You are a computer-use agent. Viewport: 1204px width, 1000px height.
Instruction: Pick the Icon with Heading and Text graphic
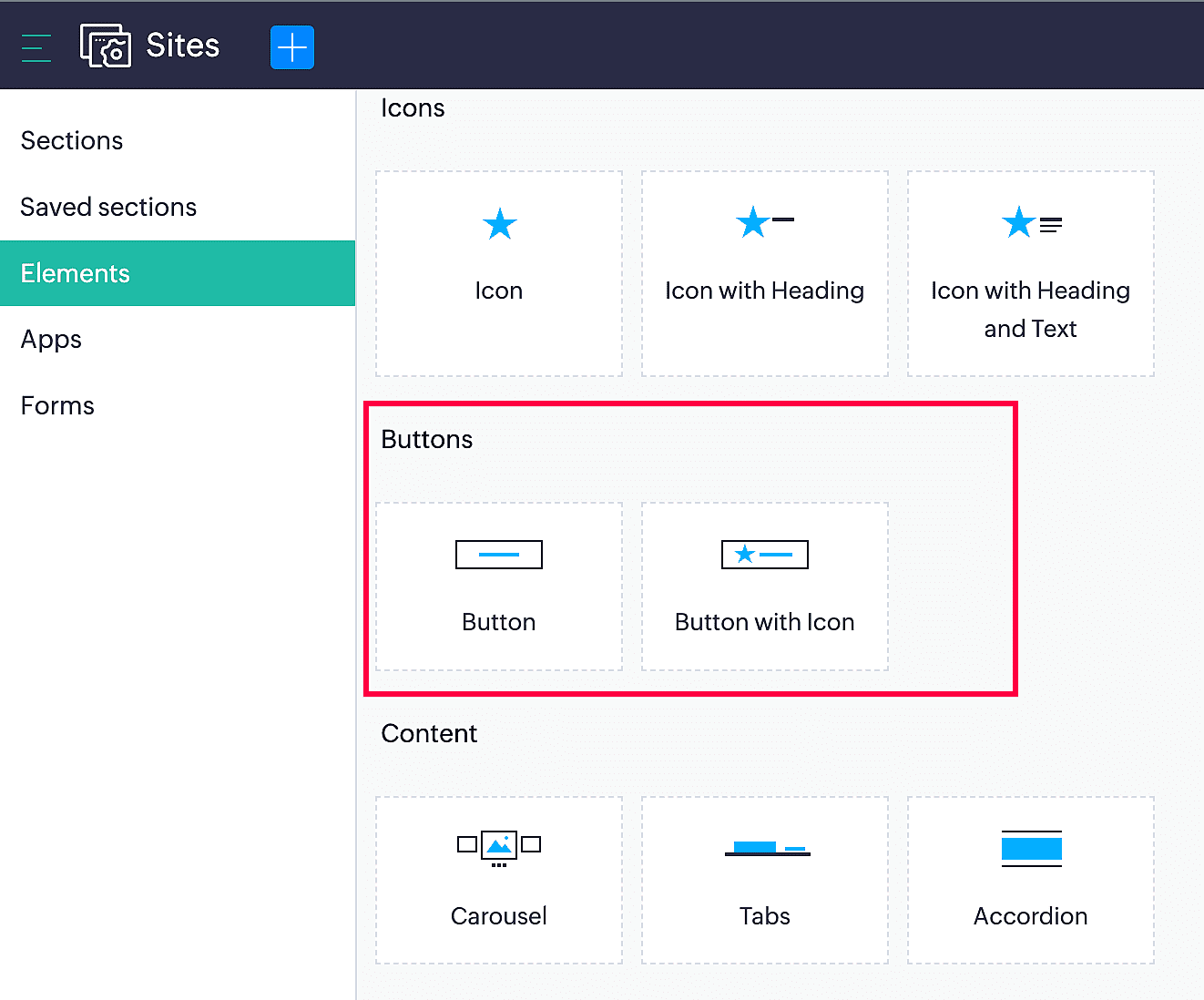coord(1031,222)
